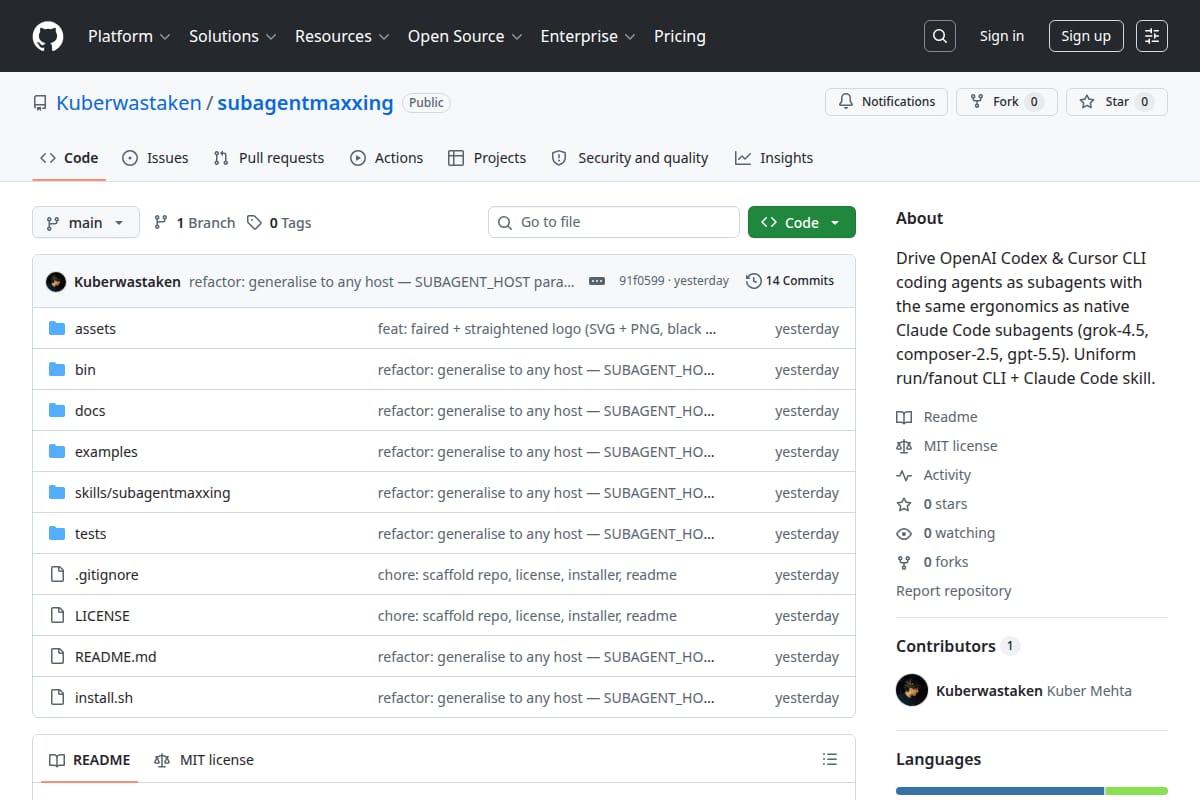The width and height of the screenshot is (1200, 800).
Task: Open the Kuberwastaken owner link in title
Action: (129, 102)
